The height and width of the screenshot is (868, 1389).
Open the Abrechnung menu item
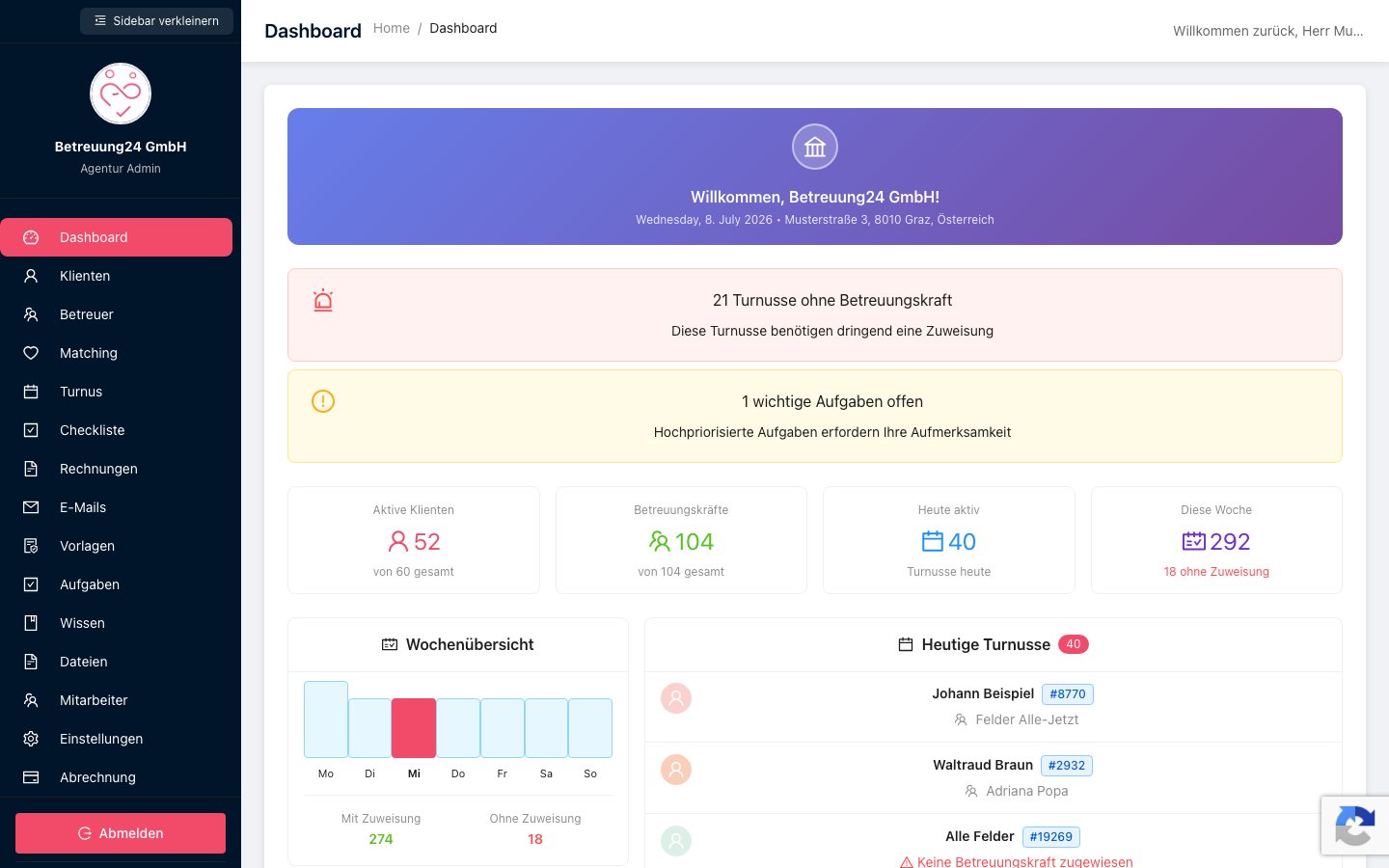116,777
